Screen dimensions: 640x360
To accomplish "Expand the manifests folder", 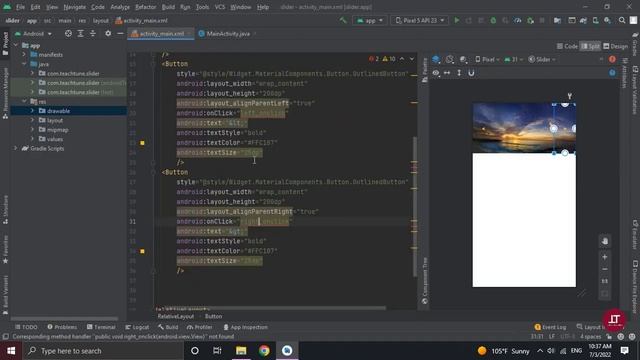I will 24,54.
